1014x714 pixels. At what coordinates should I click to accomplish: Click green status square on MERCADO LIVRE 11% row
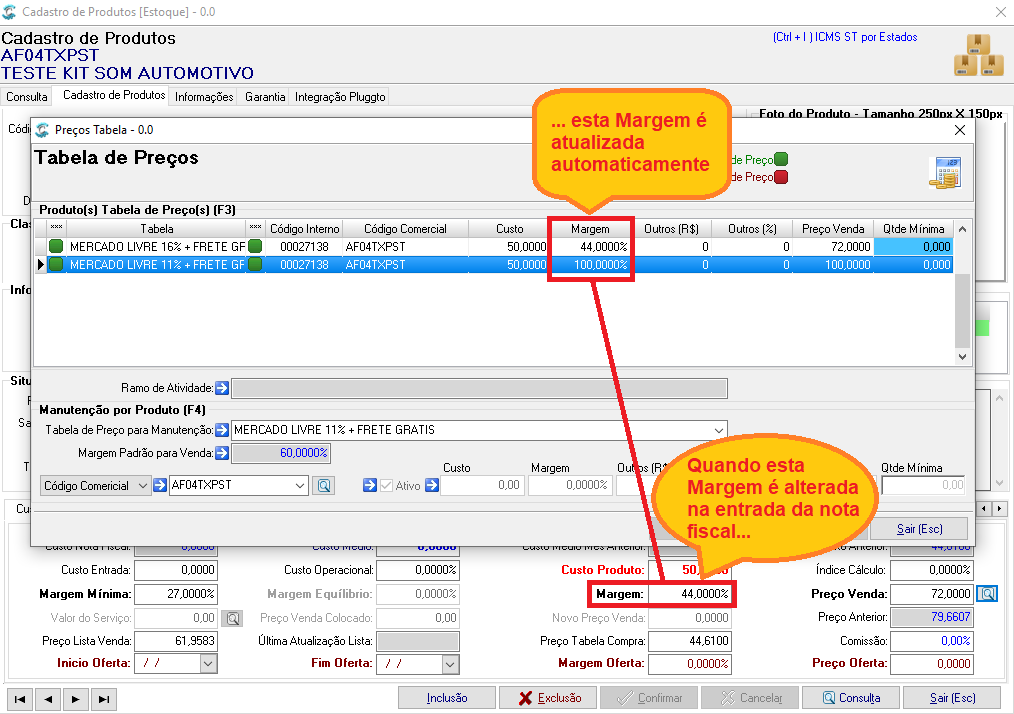click(56, 265)
